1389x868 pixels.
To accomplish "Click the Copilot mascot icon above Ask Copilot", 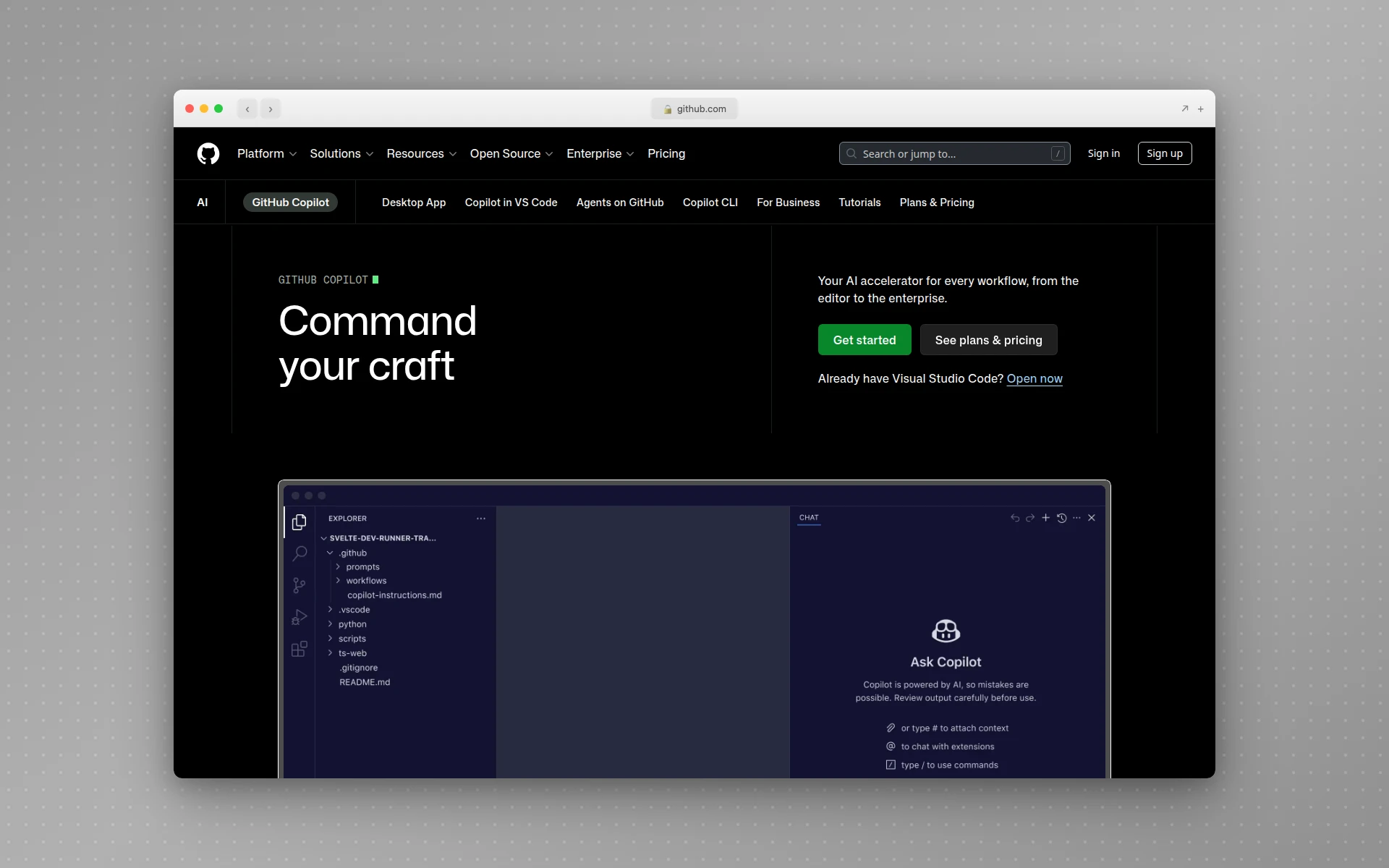I will tap(946, 631).
